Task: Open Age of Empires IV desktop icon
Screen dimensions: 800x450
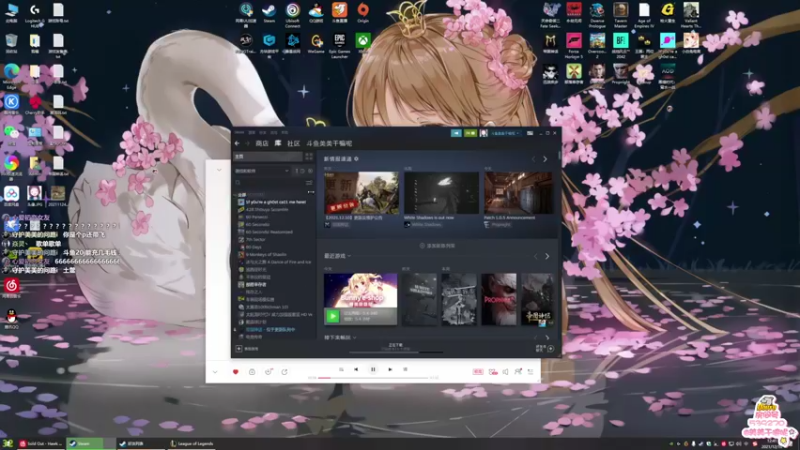Action: pyautogui.click(x=644, y=15)
